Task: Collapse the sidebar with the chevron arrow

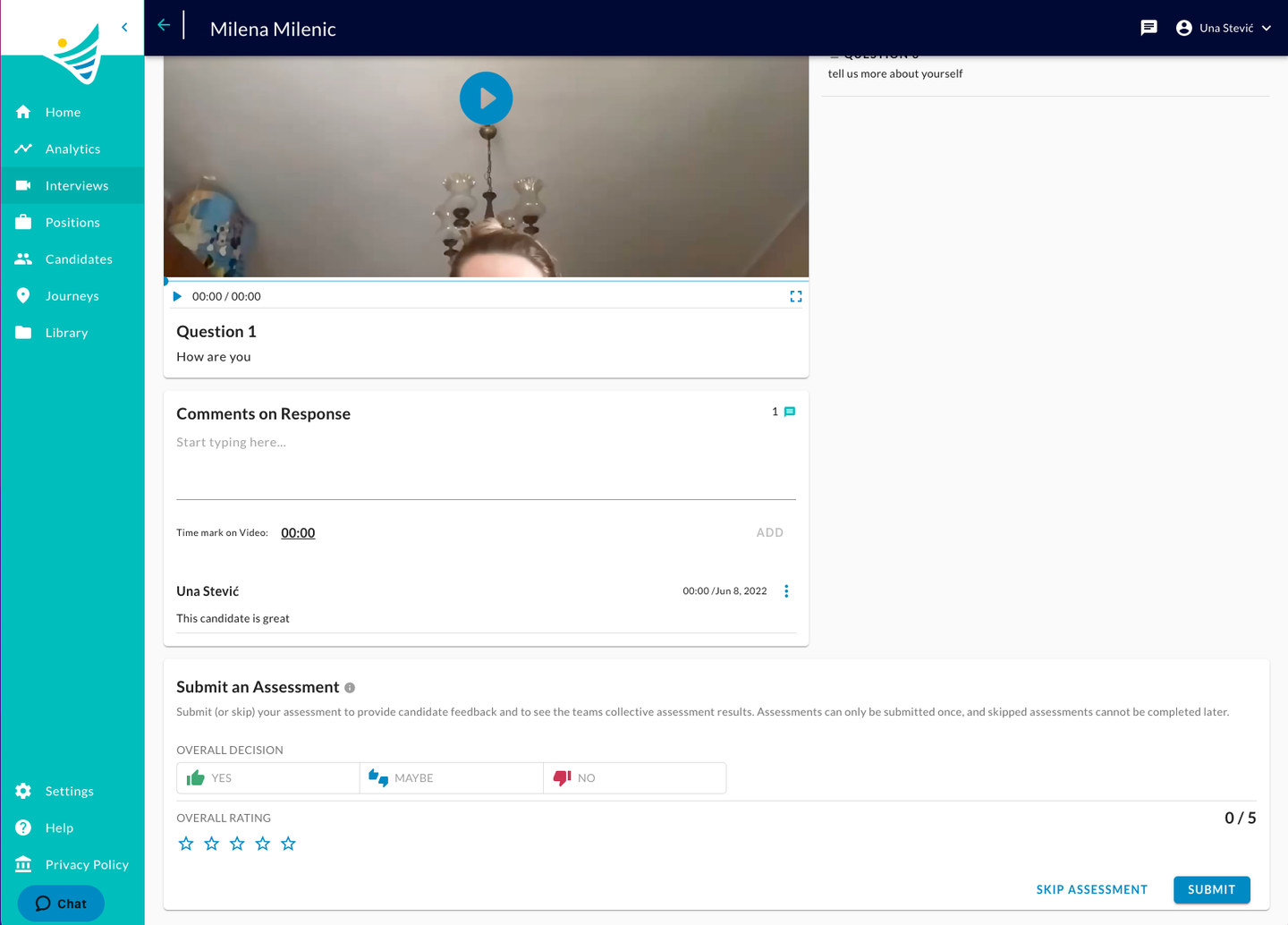Action: tap(124, 28)
